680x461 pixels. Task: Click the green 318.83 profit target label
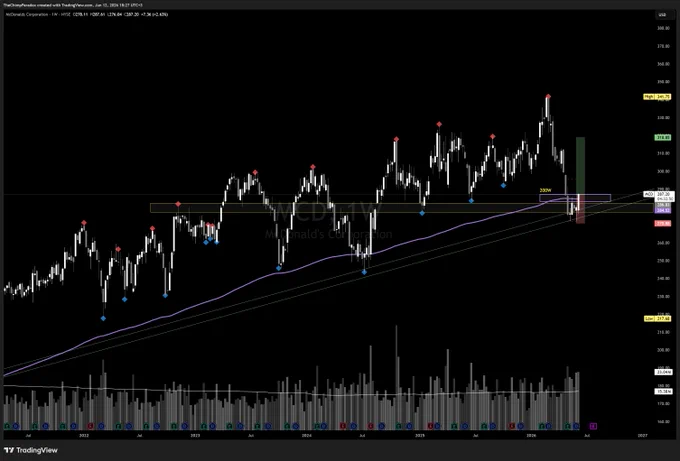coord(663,137)
